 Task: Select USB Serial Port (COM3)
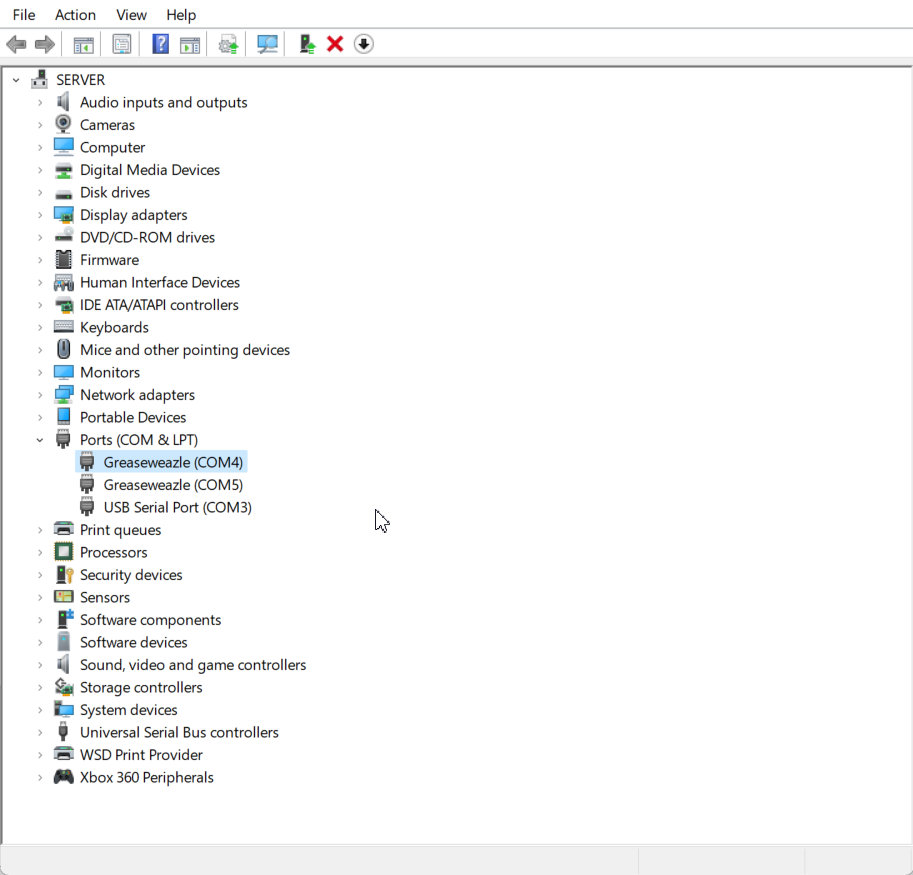(178, 507)
